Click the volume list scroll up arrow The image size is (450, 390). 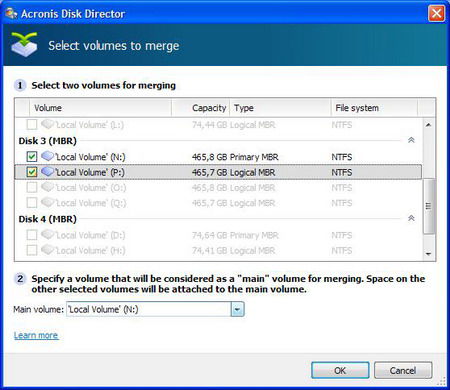[x=429, y=125]
